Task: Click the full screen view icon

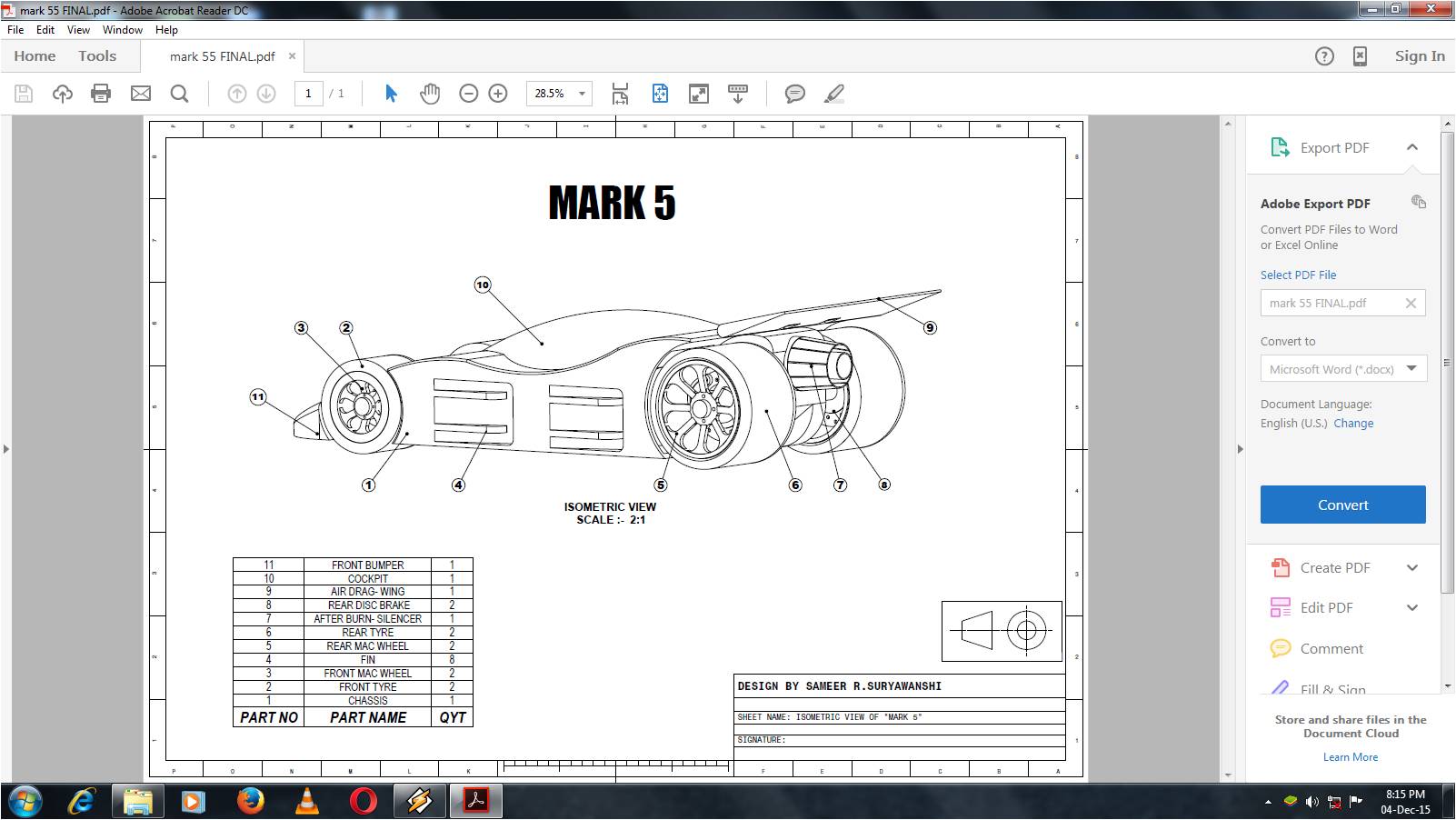Action: pyautogui.click(x=699, y=93)
